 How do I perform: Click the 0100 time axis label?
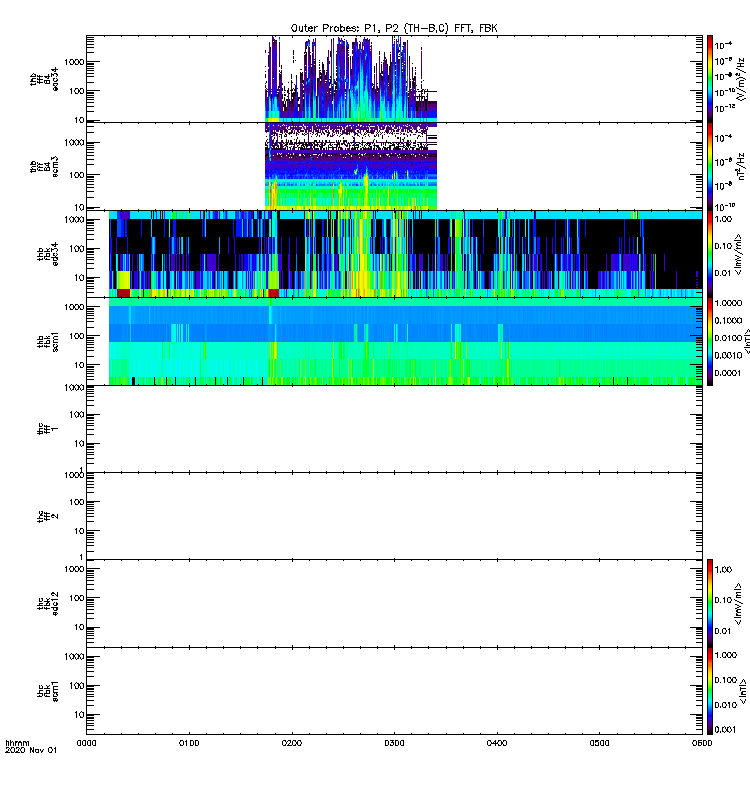[x=189, y=743]
